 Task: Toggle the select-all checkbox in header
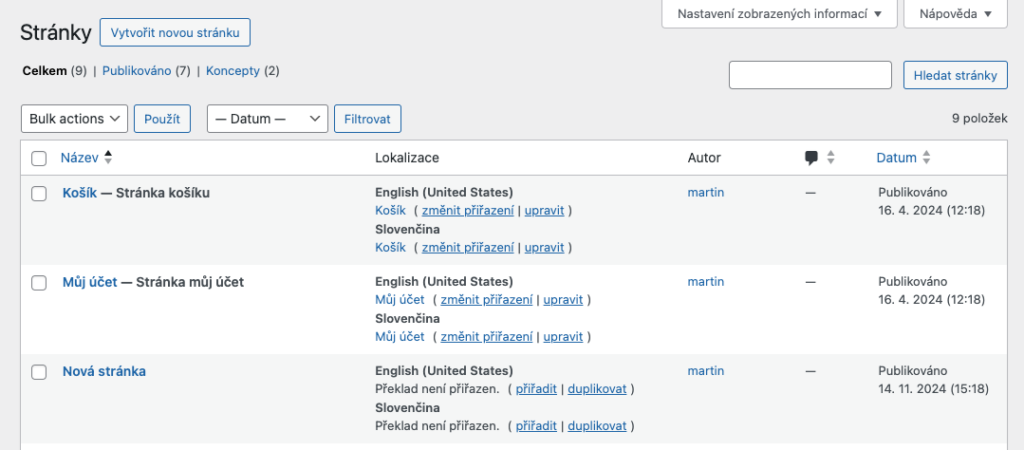pyautogui.click(x=39, y=158)
